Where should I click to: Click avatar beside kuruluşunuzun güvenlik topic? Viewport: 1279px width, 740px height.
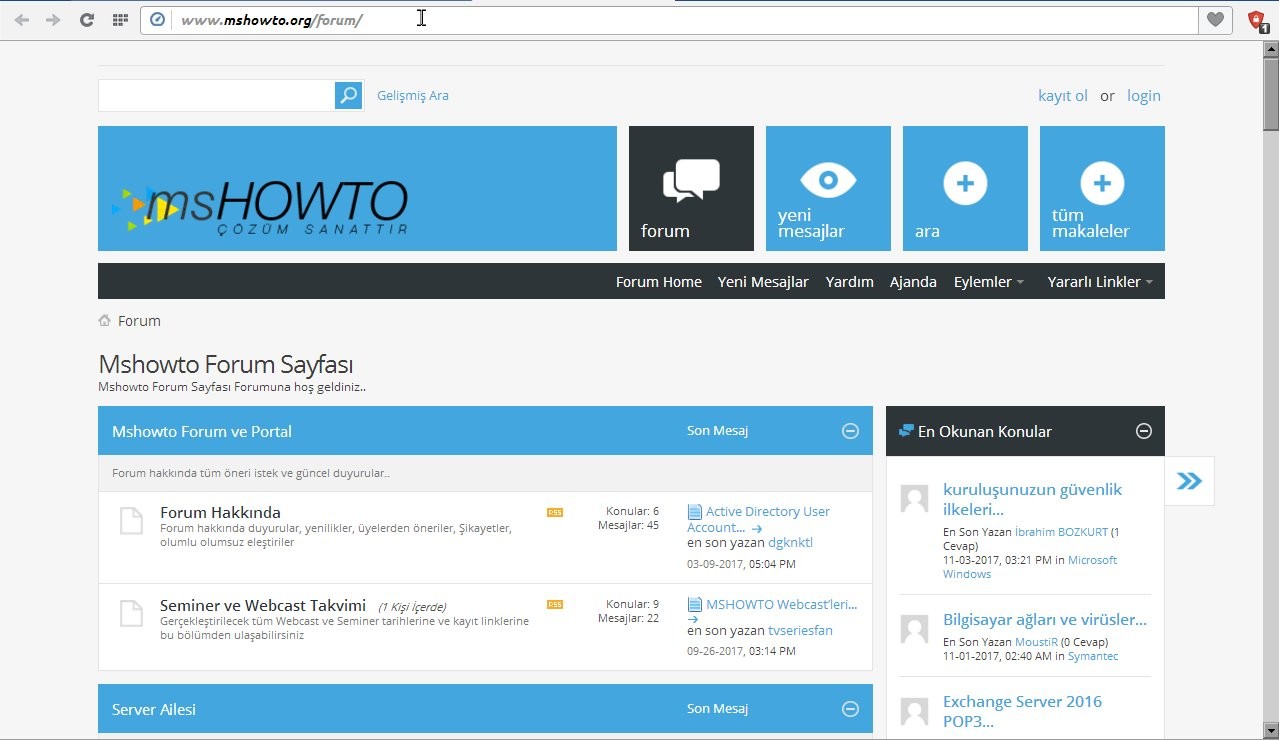coord(914,498)
